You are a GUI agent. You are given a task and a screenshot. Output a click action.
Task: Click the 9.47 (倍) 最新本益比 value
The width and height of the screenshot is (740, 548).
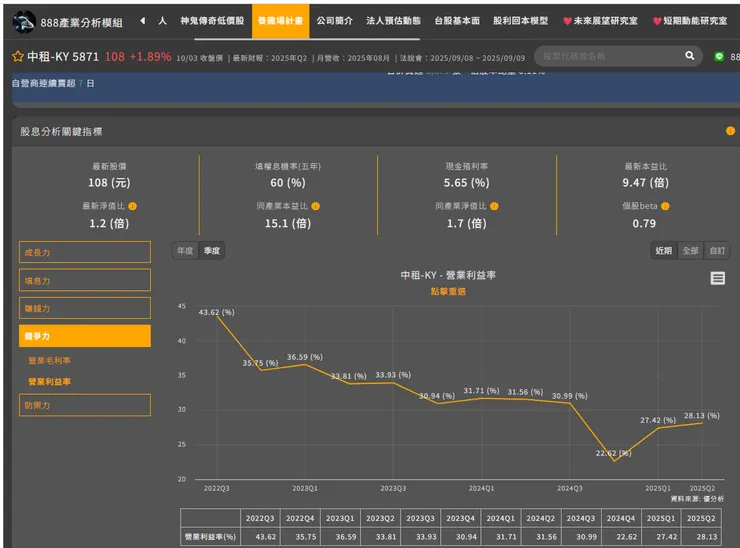645,183
